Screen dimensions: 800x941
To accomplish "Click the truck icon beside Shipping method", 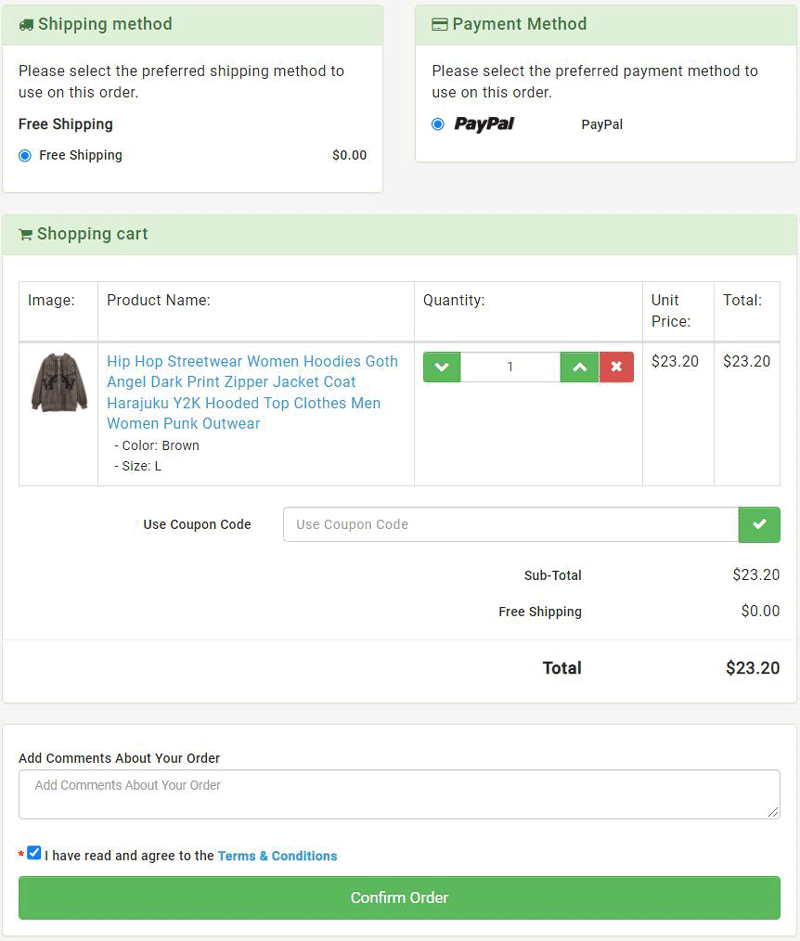I will 26,24.
